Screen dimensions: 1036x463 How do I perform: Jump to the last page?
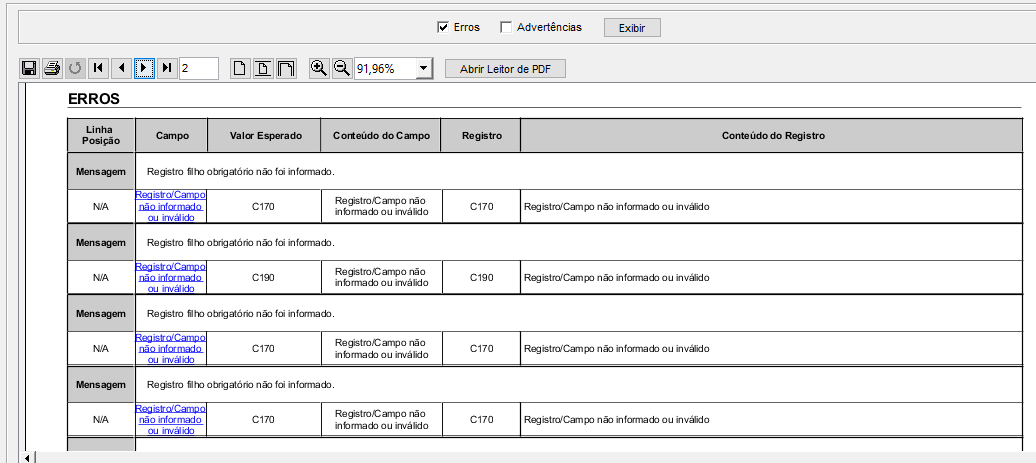167,68
